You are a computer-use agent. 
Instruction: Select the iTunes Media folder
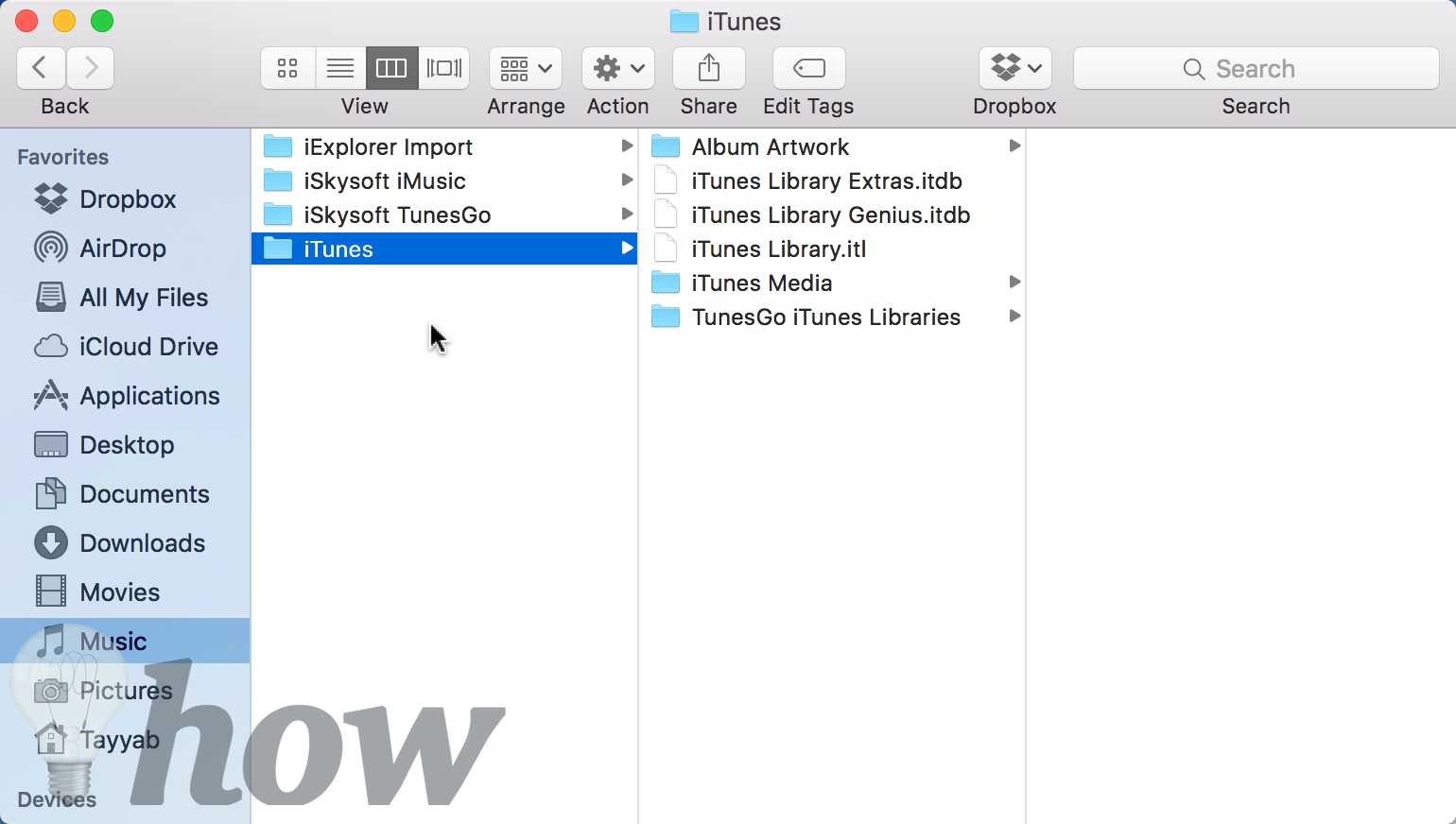click(x=832, y=283)
